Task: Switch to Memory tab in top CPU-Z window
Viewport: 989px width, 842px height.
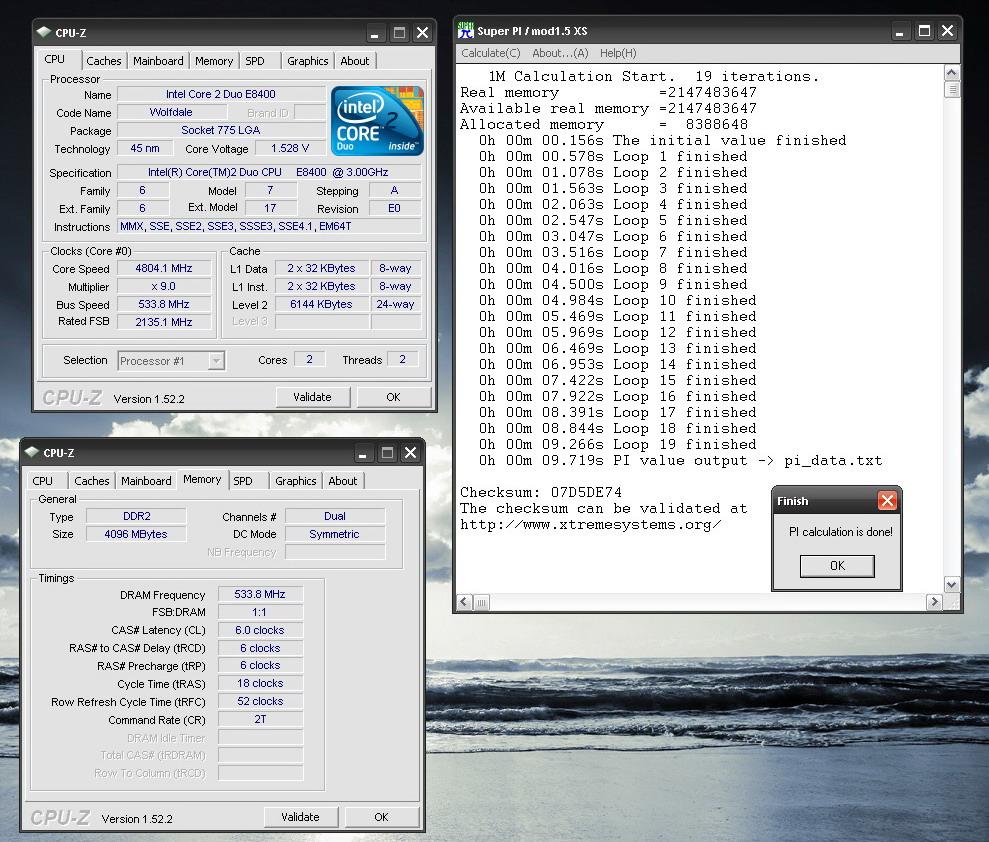Action: (214, 61)
